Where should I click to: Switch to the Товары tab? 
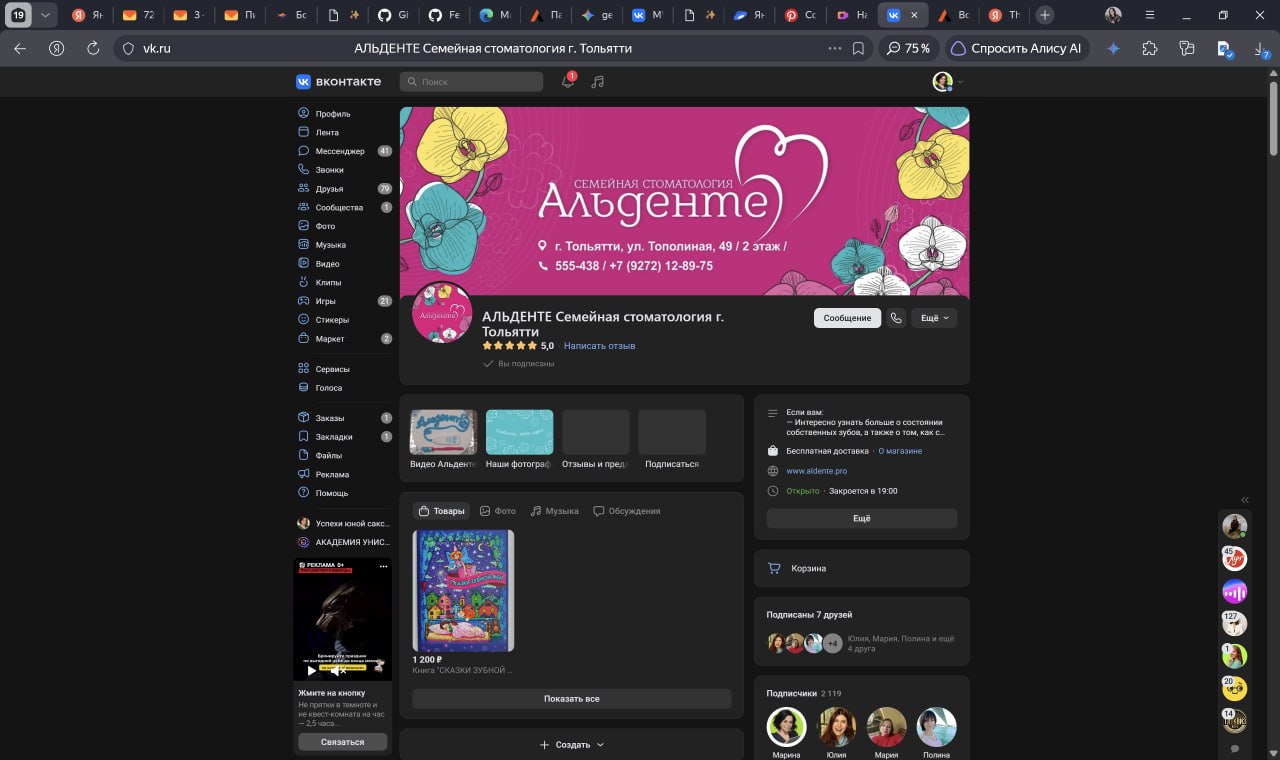tap(441, 511)
